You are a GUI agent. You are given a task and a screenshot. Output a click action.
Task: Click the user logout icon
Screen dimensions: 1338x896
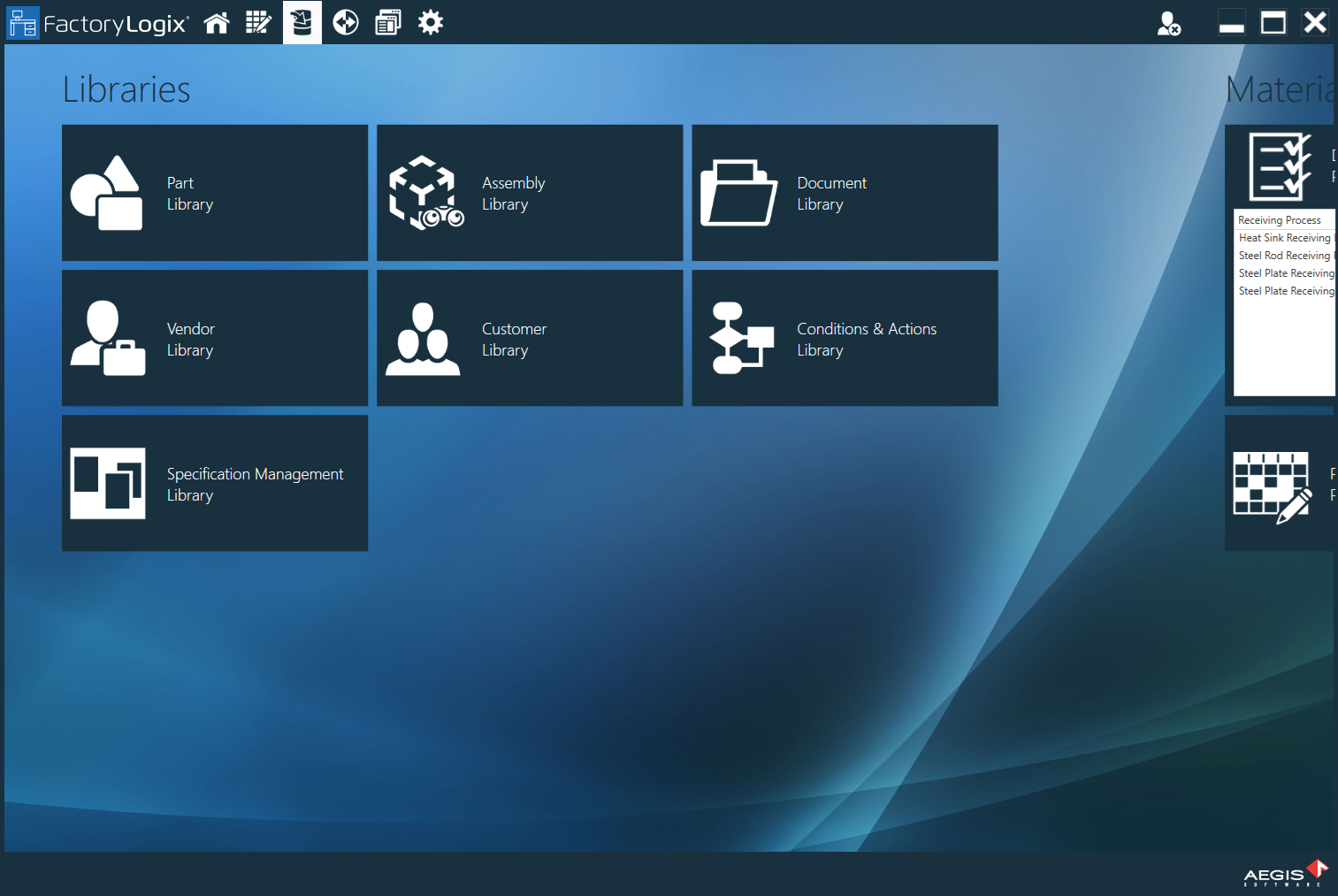(1168, 24)
